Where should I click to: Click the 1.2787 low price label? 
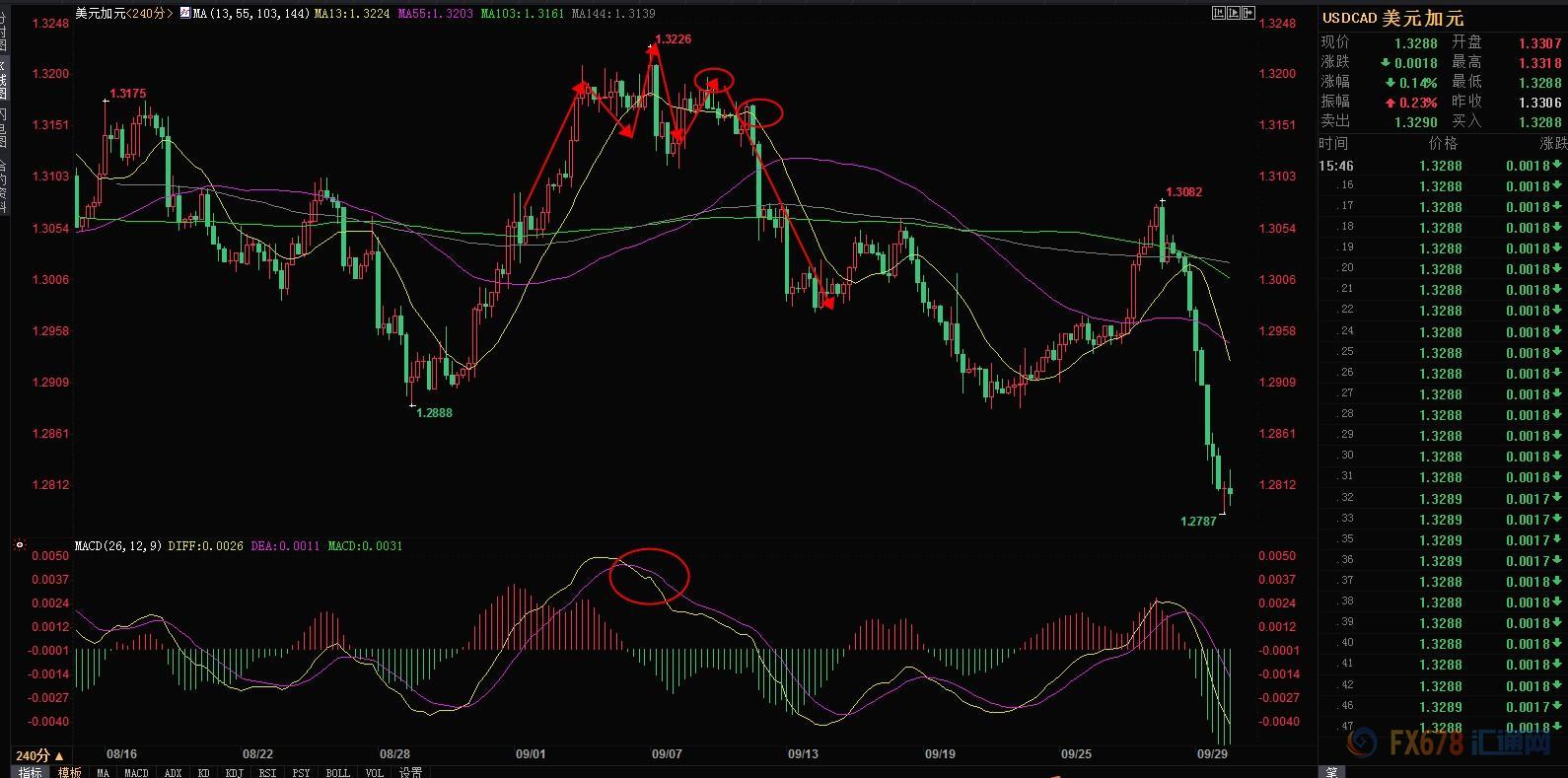1198,521
